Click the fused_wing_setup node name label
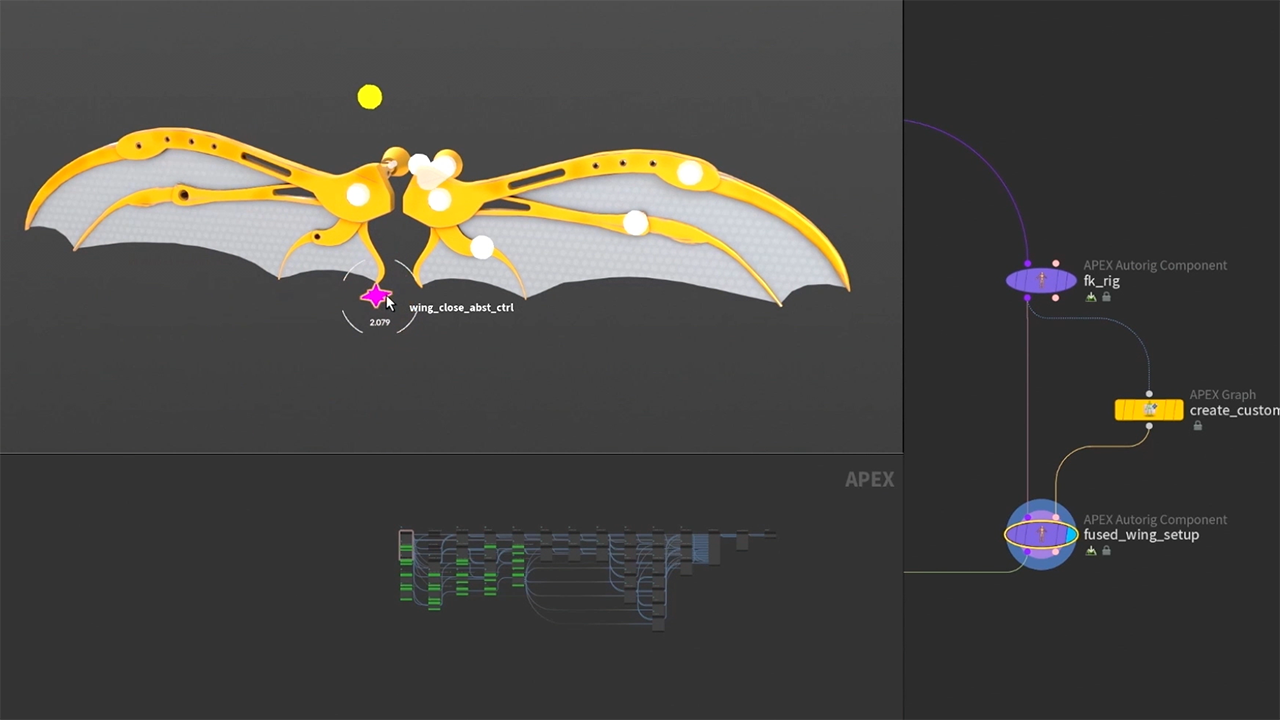The height and width of the screenshot is (720, 1280). [x=1141, y=535]
